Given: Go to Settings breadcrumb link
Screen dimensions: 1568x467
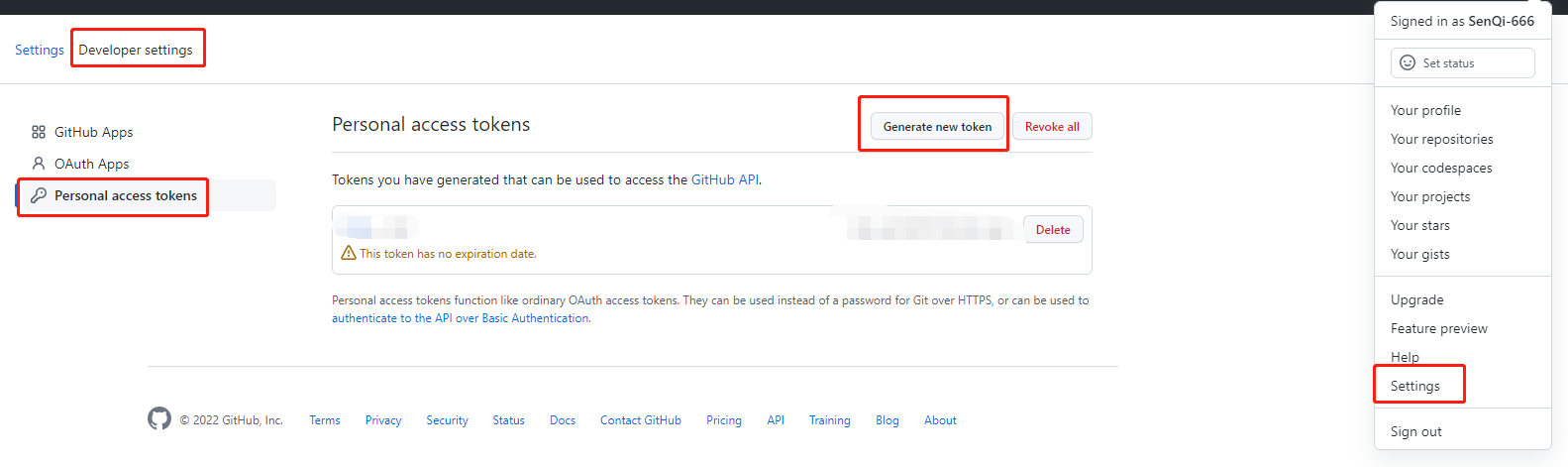Looking at the screenshot, I should [40, 50].
